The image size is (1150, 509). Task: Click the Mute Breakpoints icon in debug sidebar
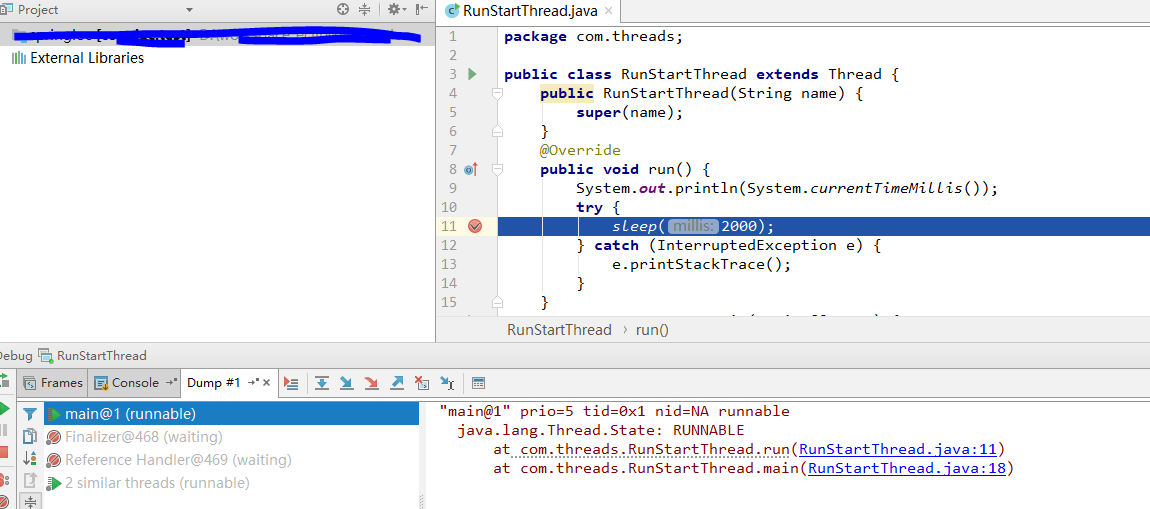(4, 502)
